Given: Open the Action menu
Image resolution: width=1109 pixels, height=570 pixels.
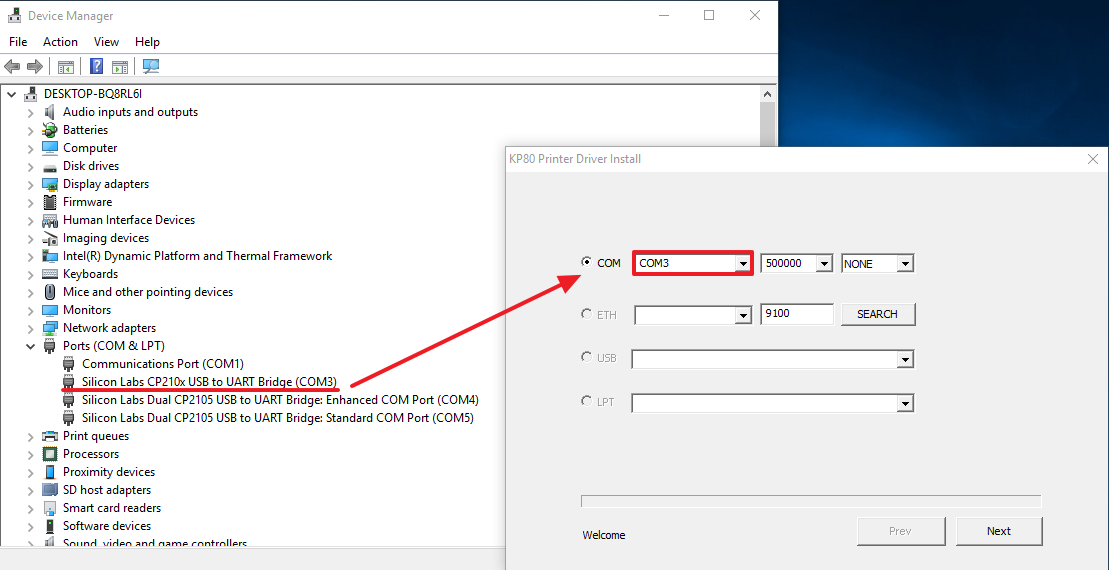Looking at the screenshot, I should coord(60,42).
